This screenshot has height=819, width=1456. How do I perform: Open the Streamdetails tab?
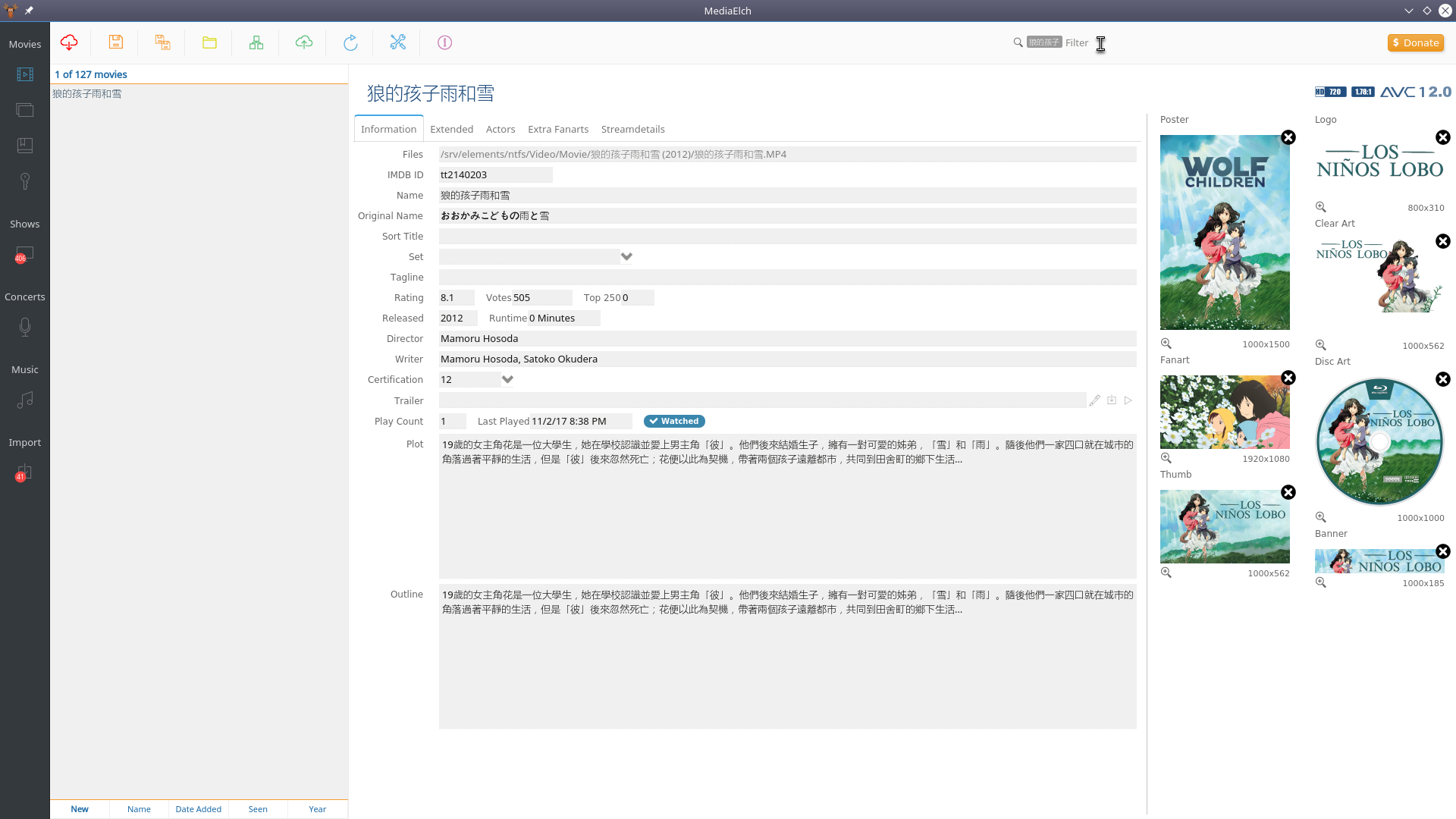point(632,129)
